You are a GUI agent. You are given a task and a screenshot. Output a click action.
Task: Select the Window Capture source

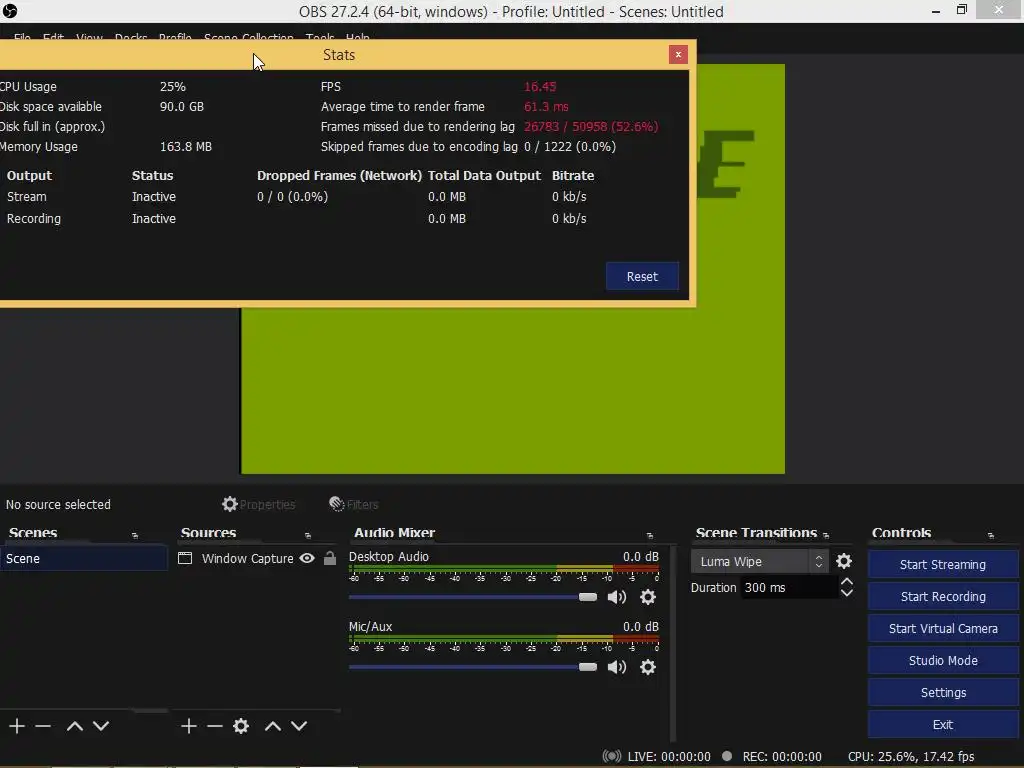point(247,558)
